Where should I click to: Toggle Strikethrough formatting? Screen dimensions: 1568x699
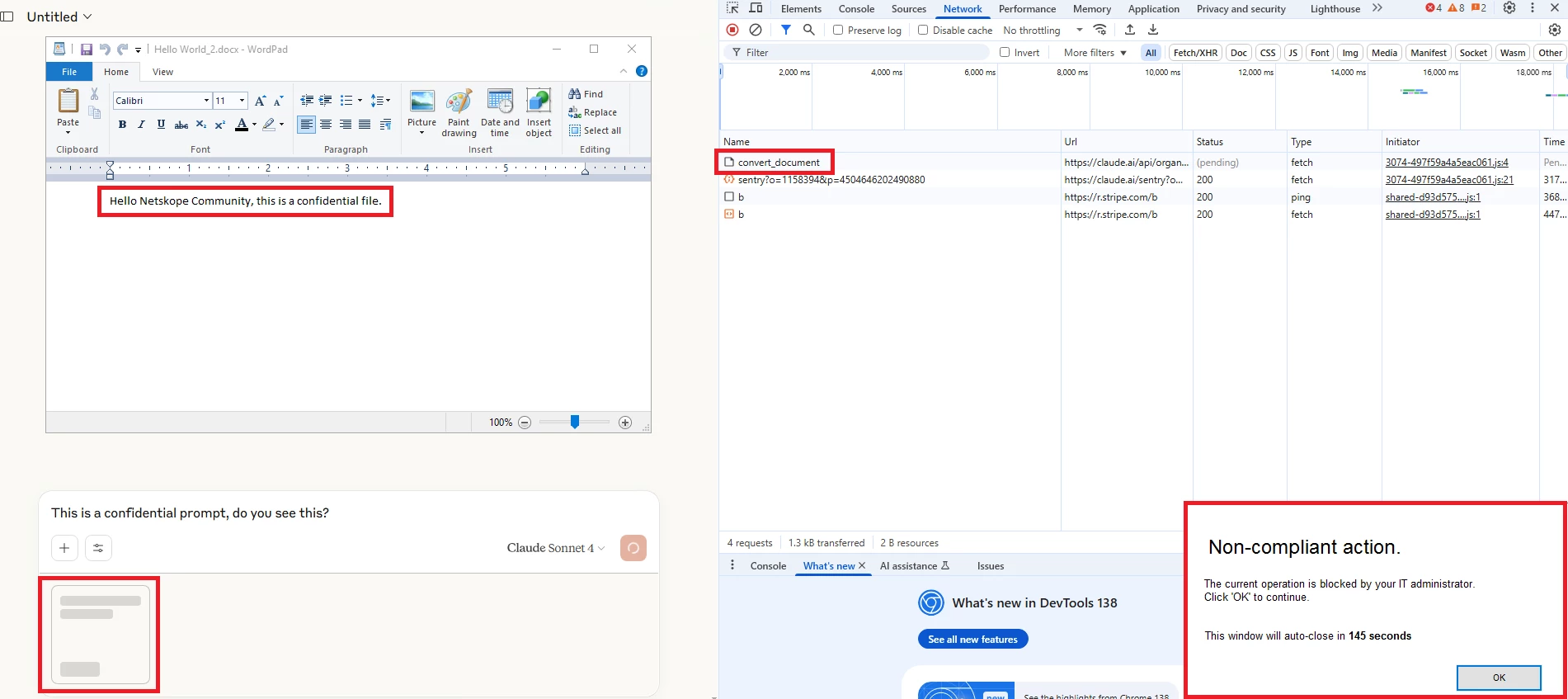(181, 125)
